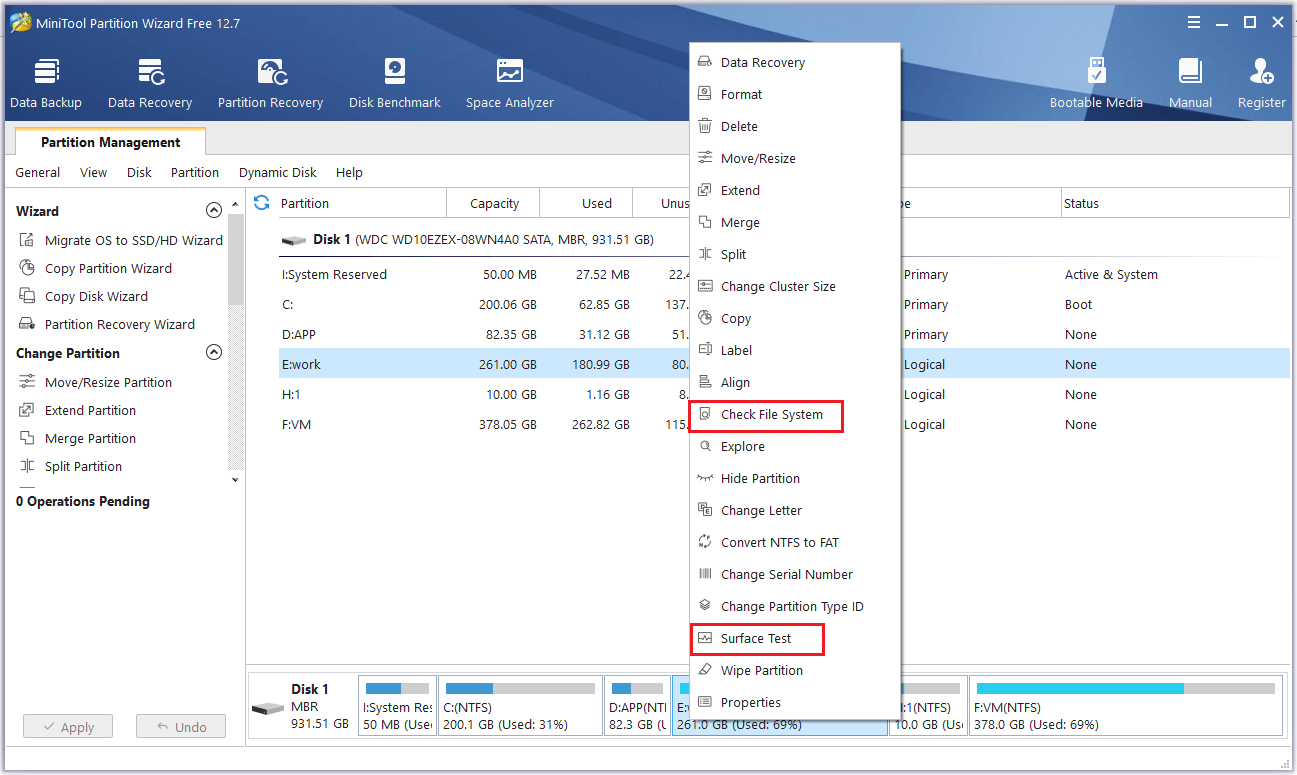
Task: Select Label in the context menu
Action: (796, 350)
